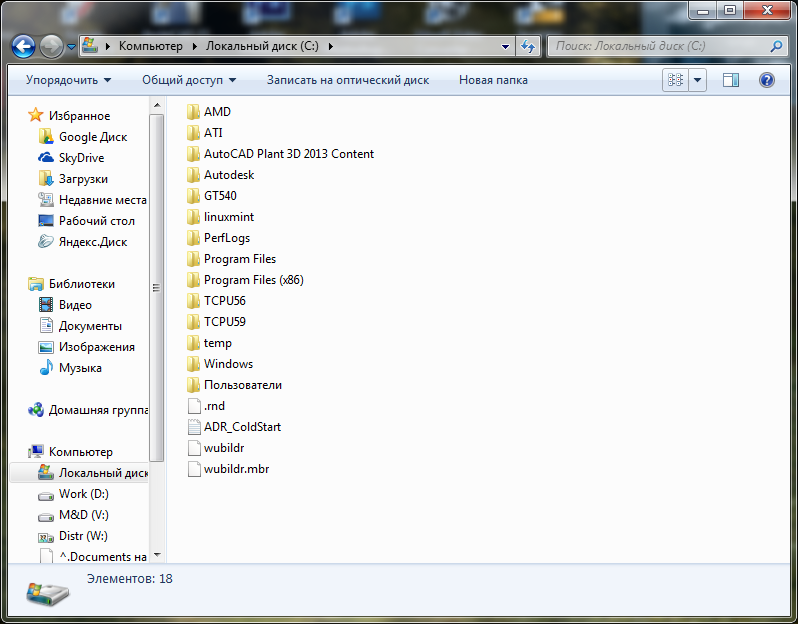Select the Windows folder icon
The image size is (798, 624).
coord(193,364)
